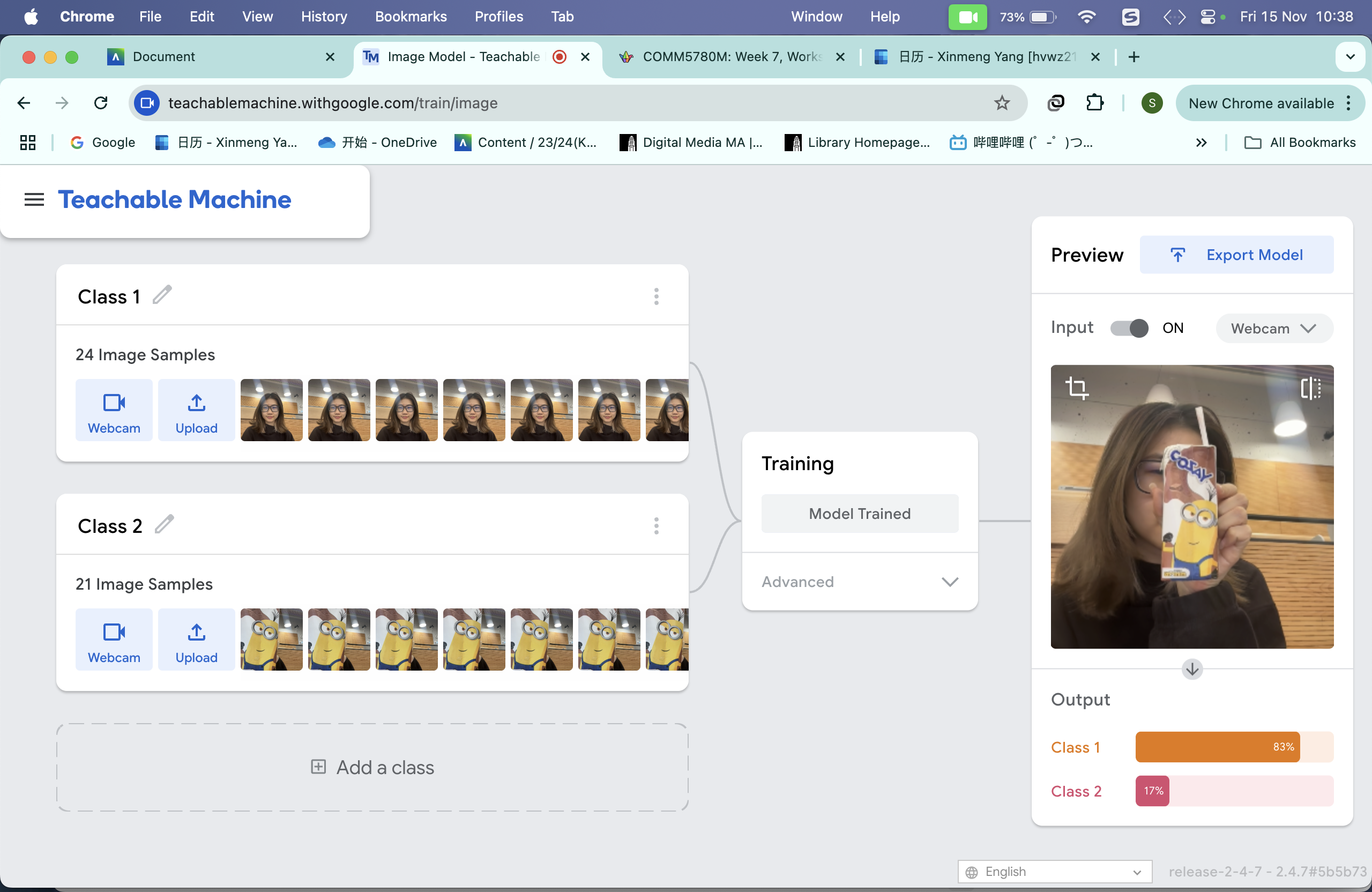This screenshot has width=1372, height=892.
Task: Click the Class 1 orange output bar
Action: click(x=1217, y=747)
